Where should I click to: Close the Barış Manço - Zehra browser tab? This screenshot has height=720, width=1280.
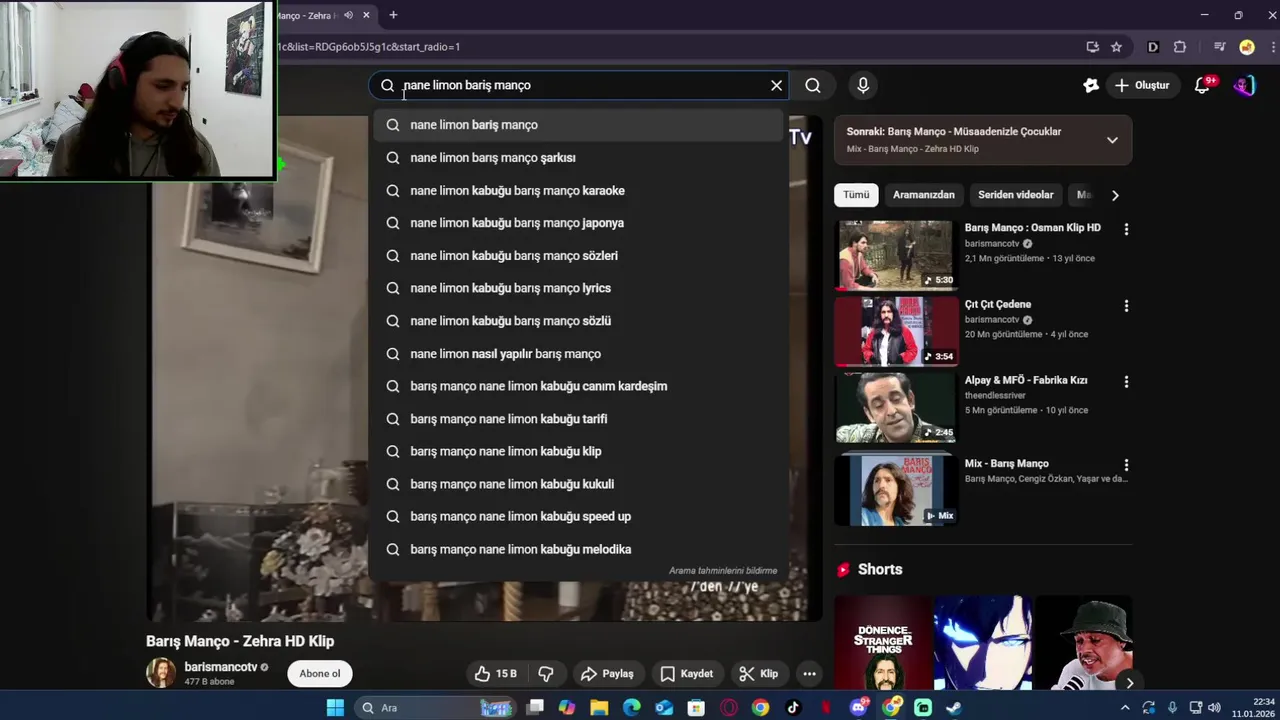[x=366, y=15]
